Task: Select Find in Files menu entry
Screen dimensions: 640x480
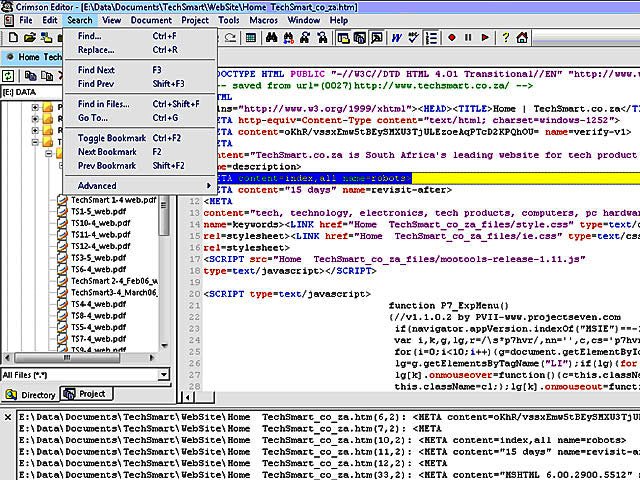Action: (103, 104)
